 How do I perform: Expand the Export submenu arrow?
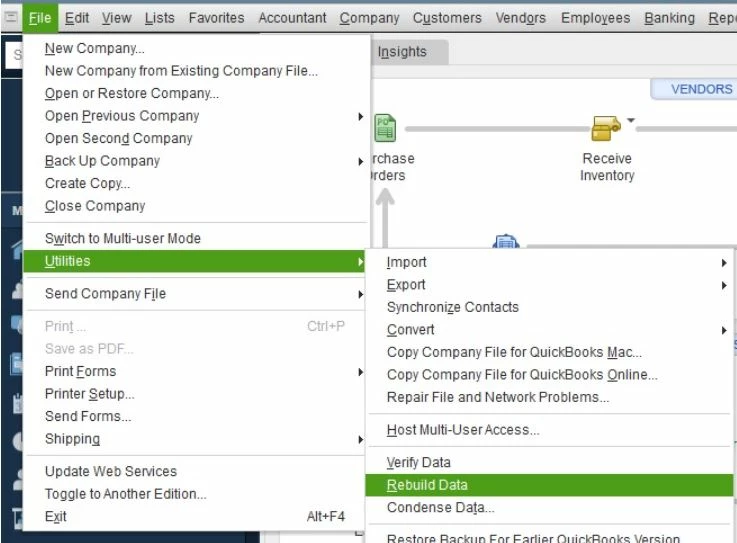[724, 285]
